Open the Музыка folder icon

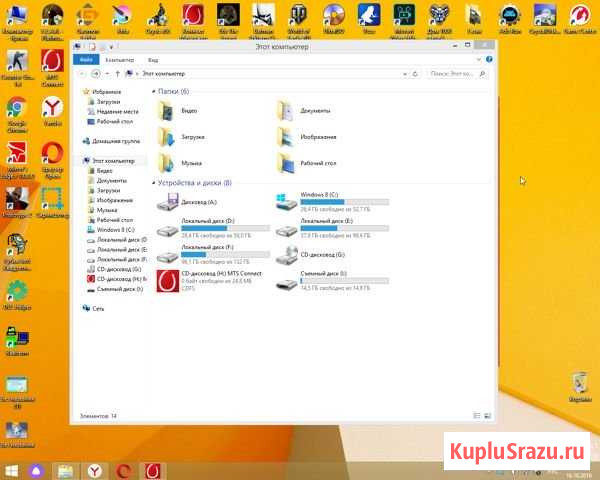click(x=166, y=163)
